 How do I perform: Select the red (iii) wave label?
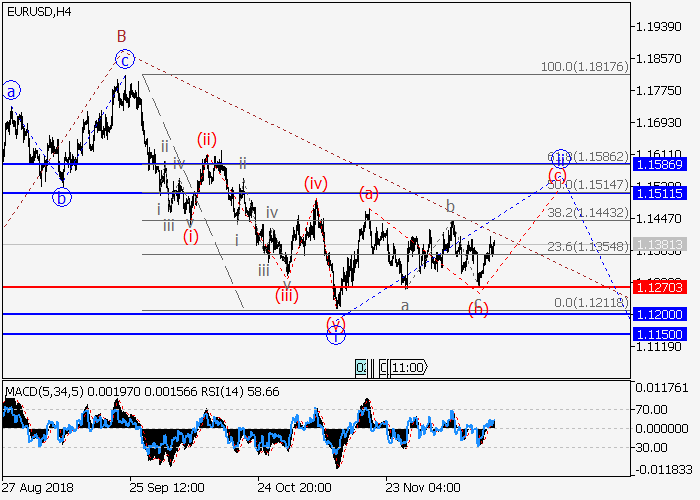[x=287, y=294]
